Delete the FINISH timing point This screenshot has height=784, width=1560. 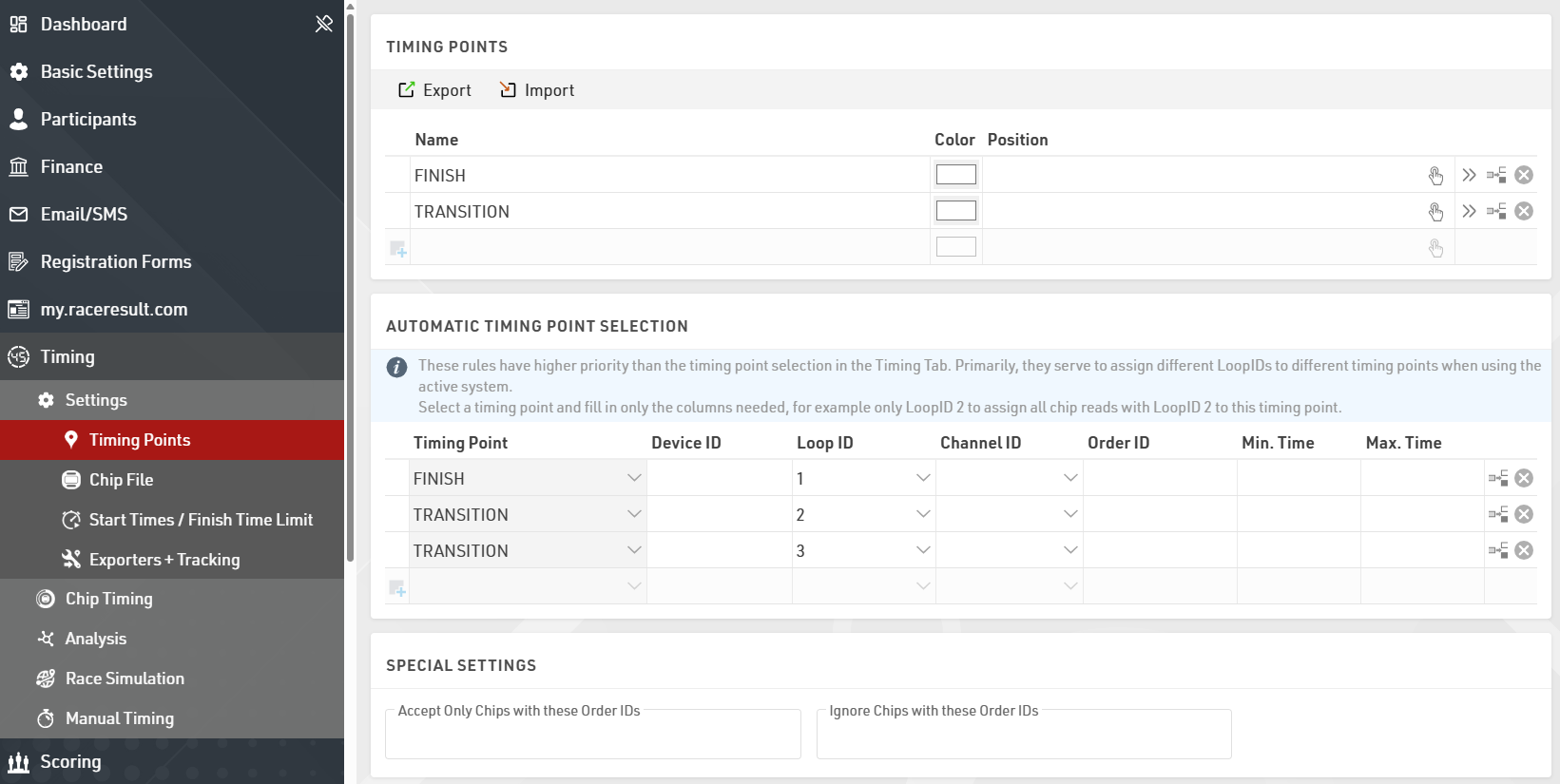pos(1524,175)
